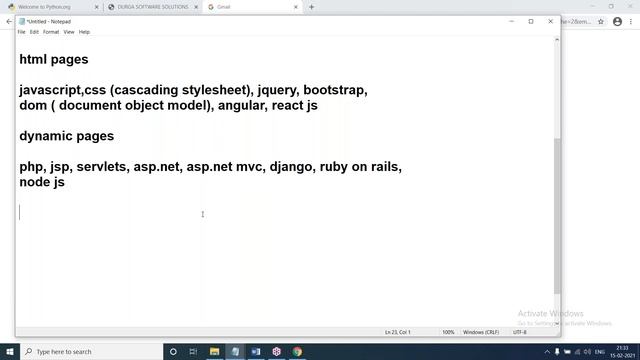Viewport: 640px width, 360px height.
Task: Click the microphone tray icon
Action: (x=557, y=351)
